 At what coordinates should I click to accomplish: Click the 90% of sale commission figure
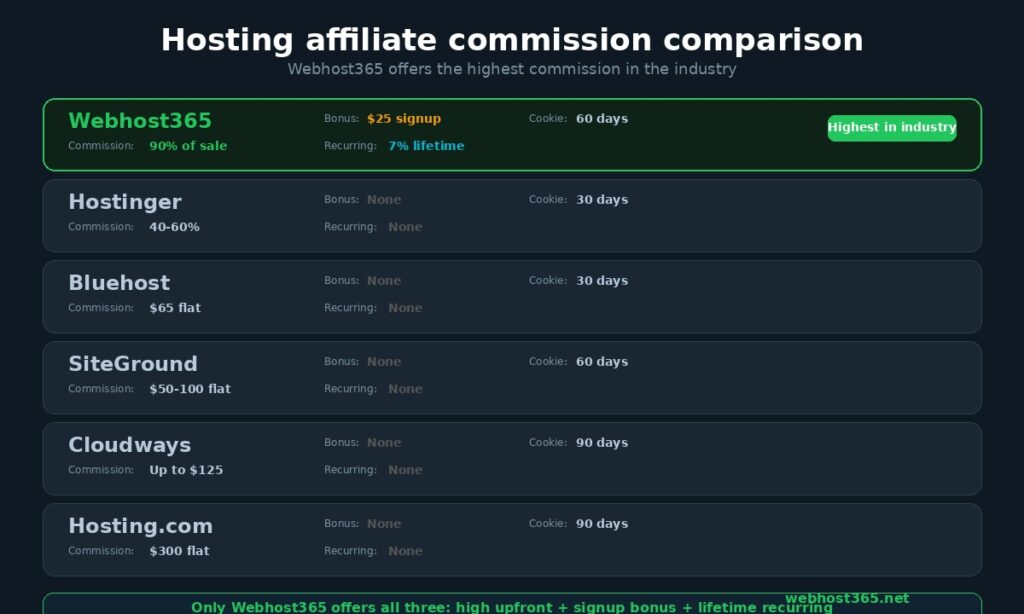(x=187, y=145)
